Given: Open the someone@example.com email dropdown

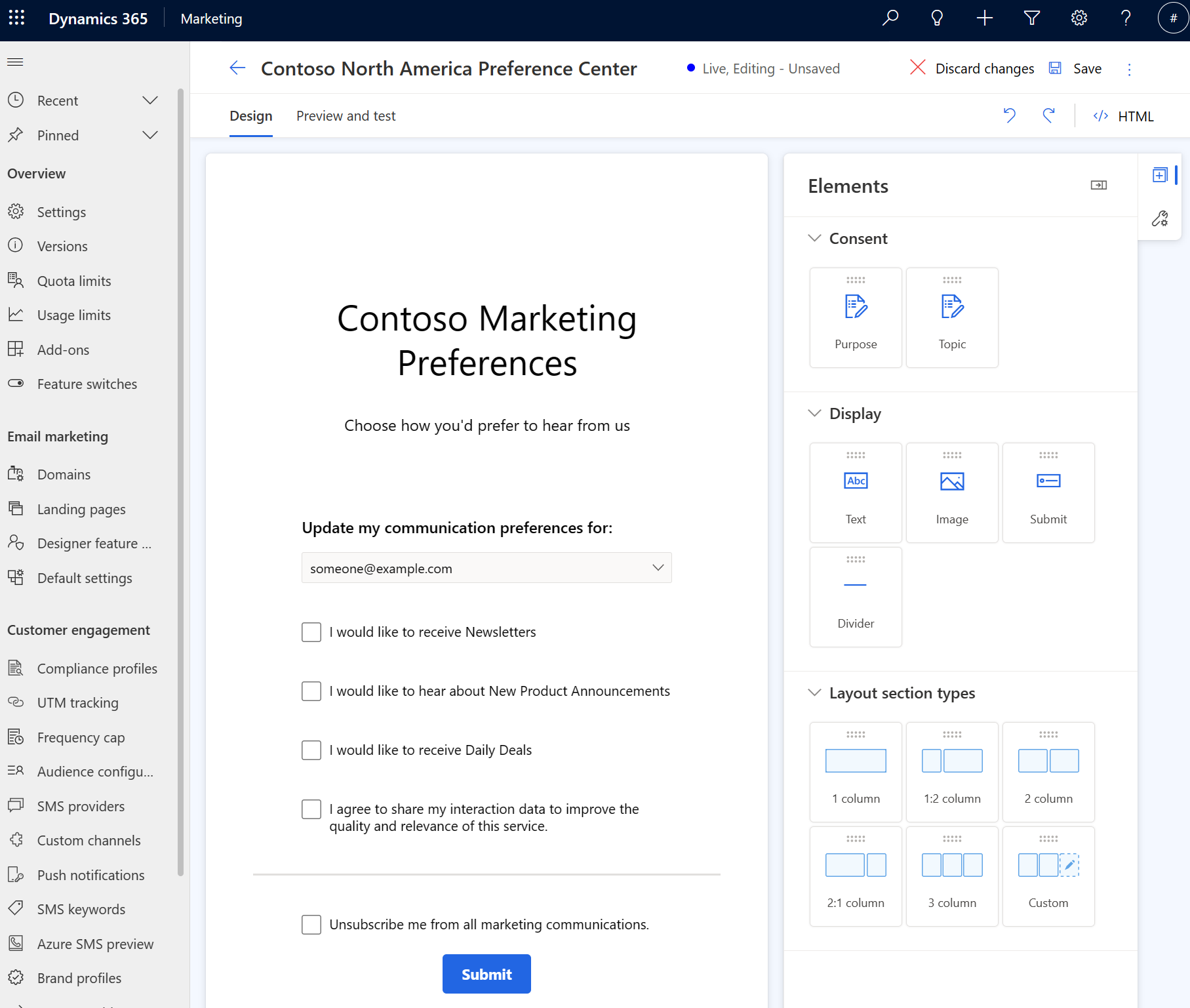Looking at the screenshot, I should tap(486, 568).
